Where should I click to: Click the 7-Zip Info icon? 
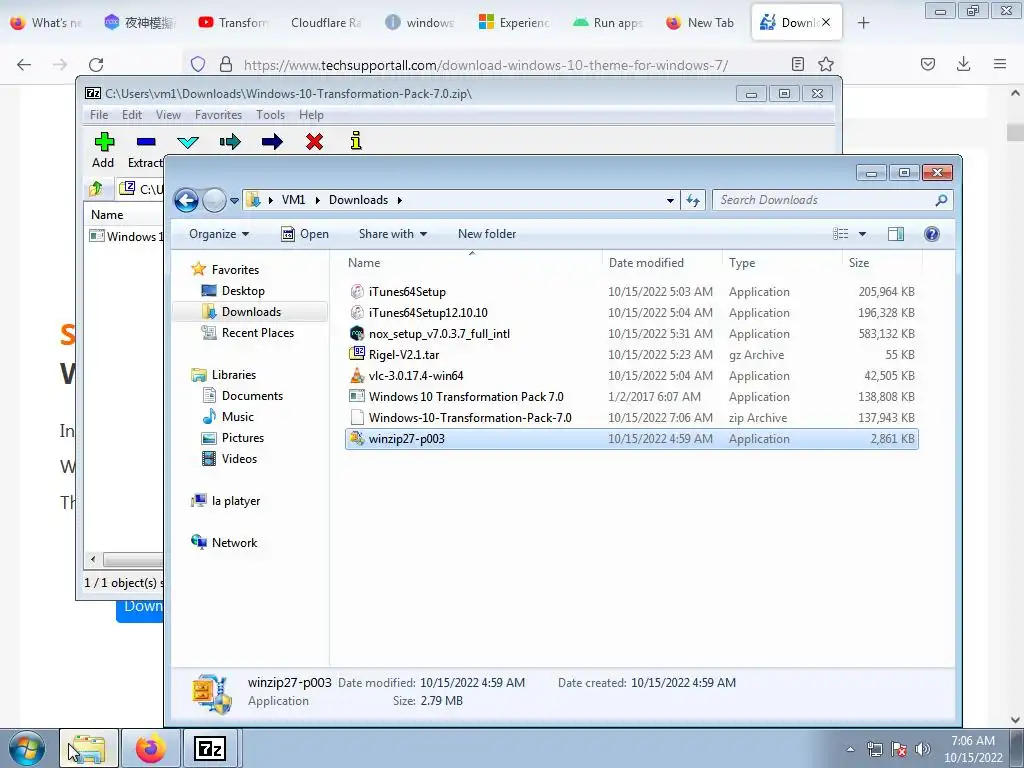point(356,141)
